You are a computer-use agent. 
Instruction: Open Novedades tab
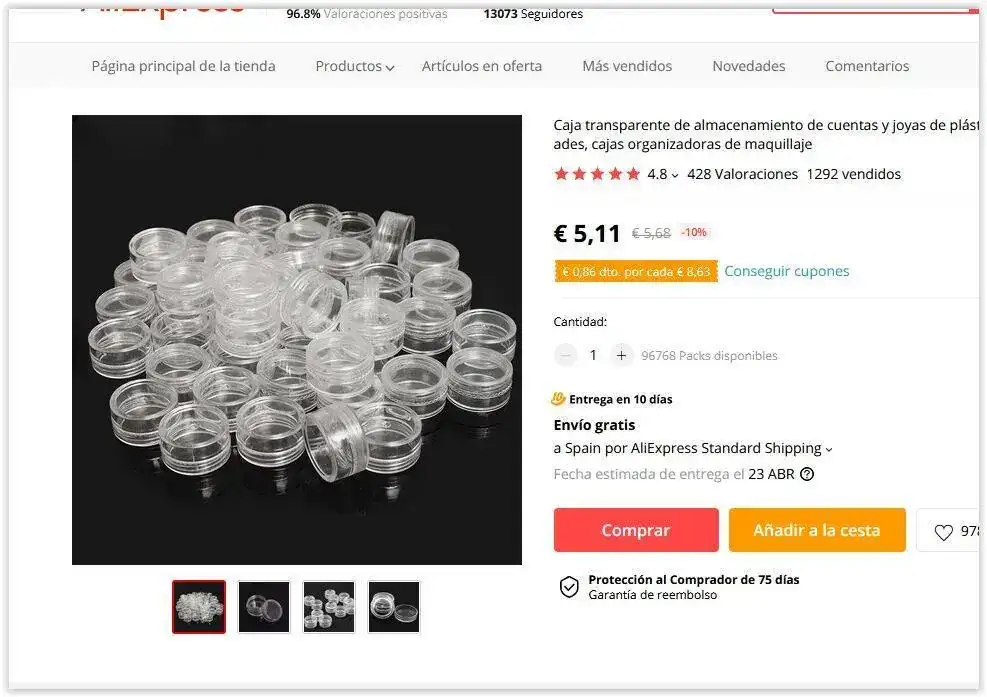point(748,67)
